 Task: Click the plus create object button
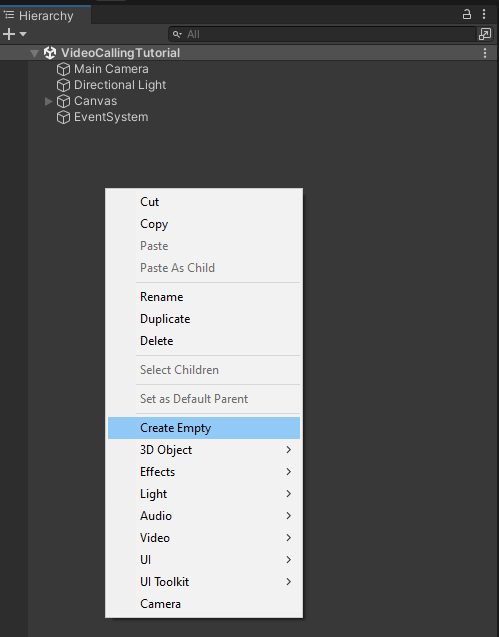coord(9,34)
